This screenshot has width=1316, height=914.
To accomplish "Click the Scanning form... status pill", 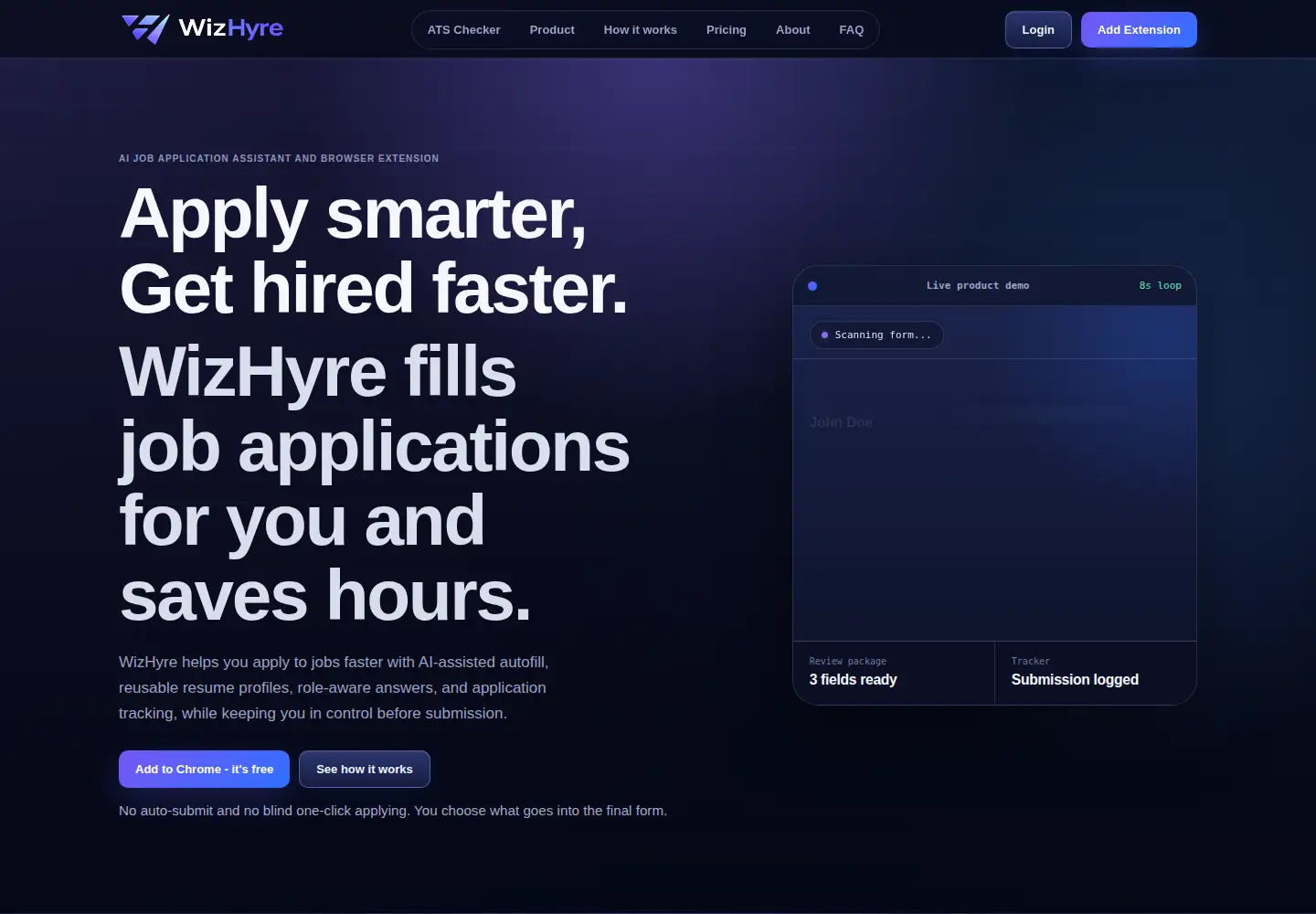I will pyautogui.click(x=876, y=335).
